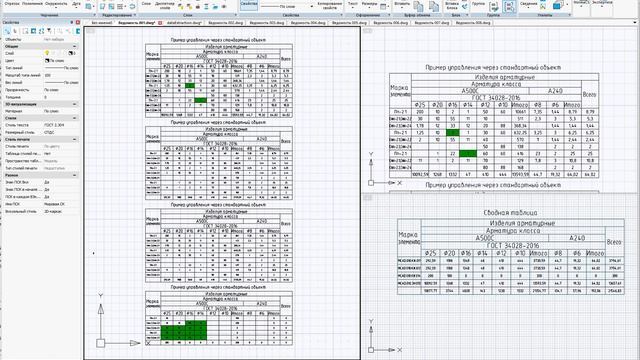Click the Цвет По слою color swatch

click(x=47, y=60)
